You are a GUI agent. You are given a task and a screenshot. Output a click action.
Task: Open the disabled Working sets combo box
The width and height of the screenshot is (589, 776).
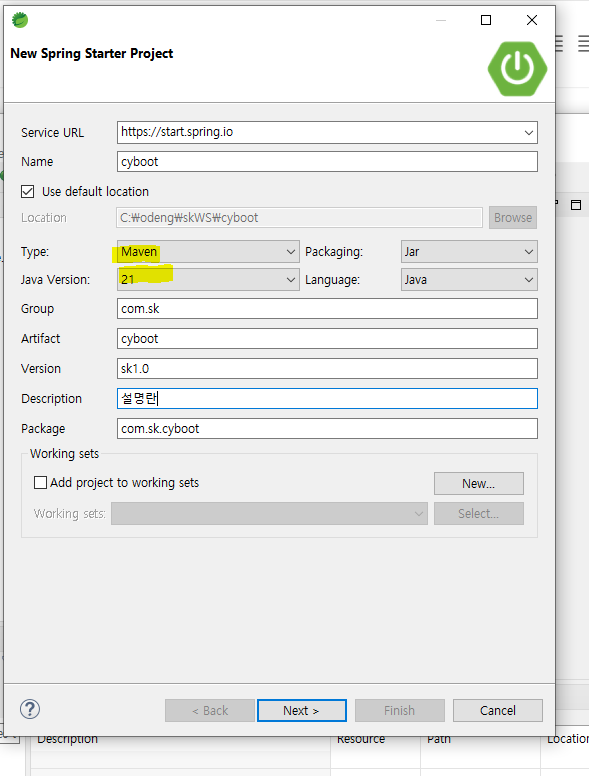click(x=269, y=514)
